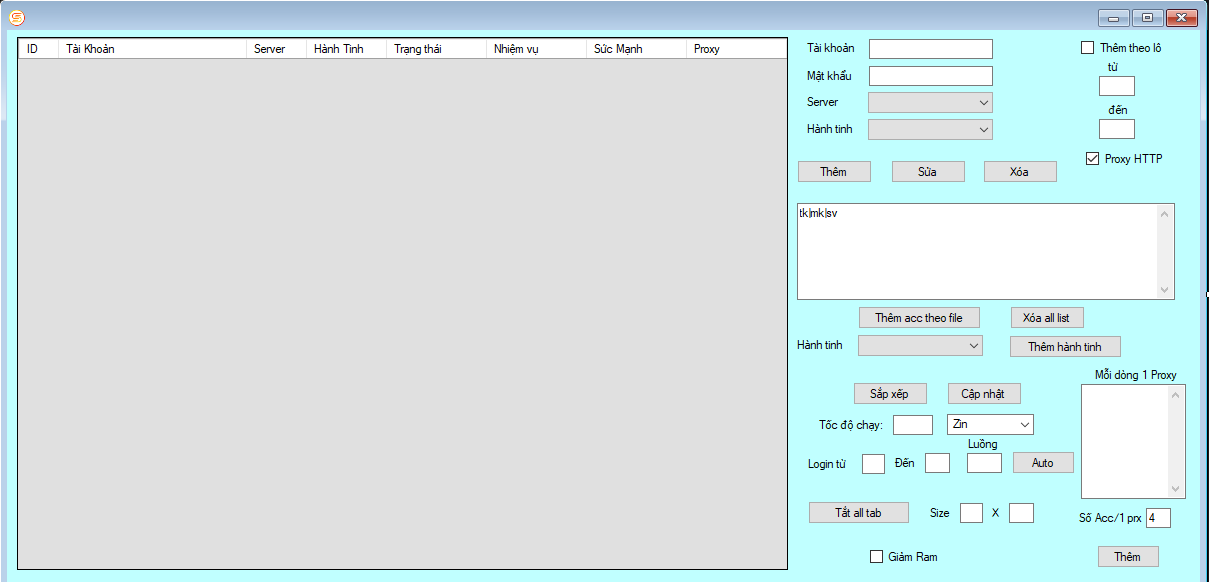Click the Sắp xếp button
Image resolution: width=1209 pixels, height=582 pixels.
click(x=890, y=394)
